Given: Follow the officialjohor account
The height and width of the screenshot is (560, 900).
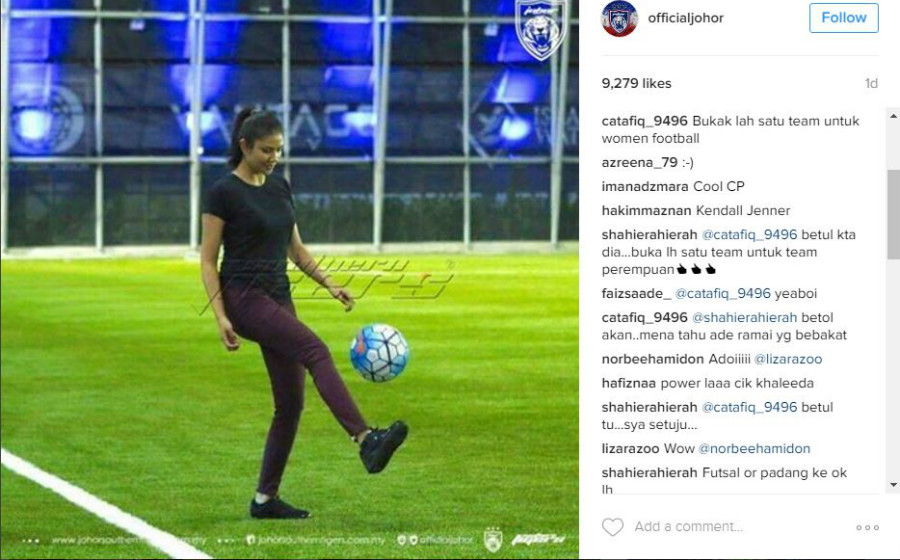Looking at the screenshot, I should (844, 18).
